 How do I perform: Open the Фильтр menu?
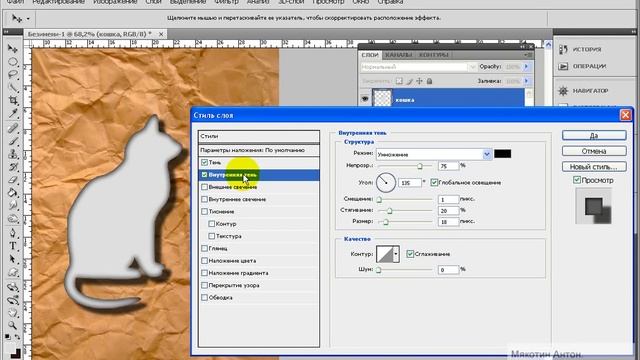click(x=226, y=2)
